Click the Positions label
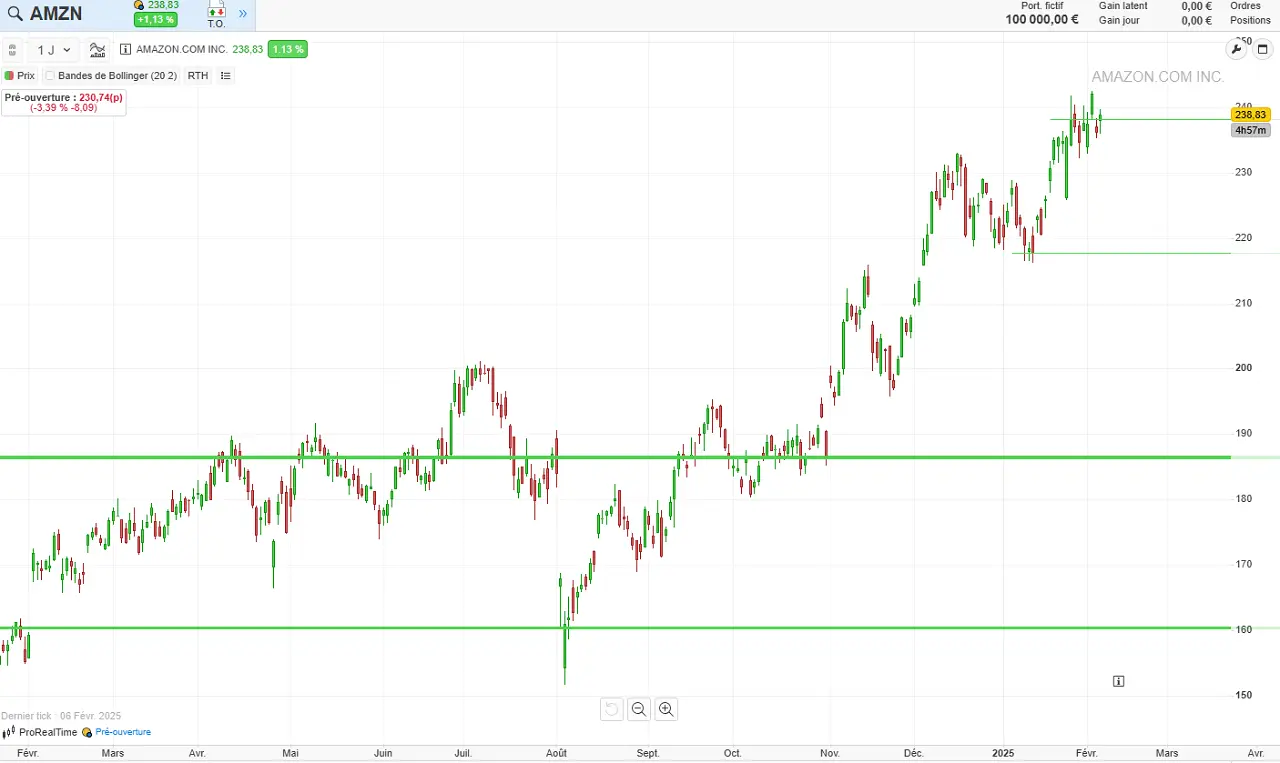This screenshot has width=1280, height=763. pyautogui.click(x=1250, y=20)
